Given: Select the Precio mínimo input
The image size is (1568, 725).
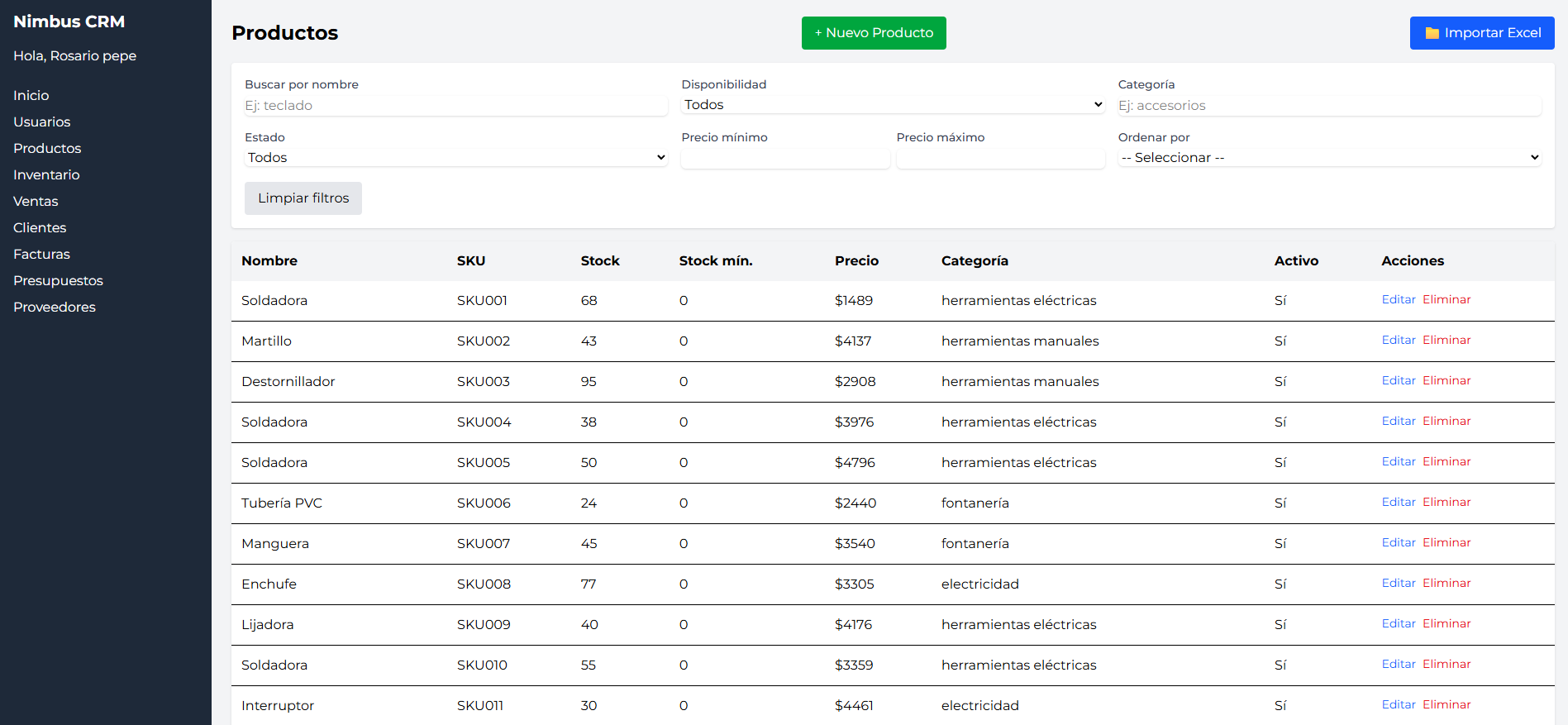Looking at the screenshot, I should click(x=784, y=159).
